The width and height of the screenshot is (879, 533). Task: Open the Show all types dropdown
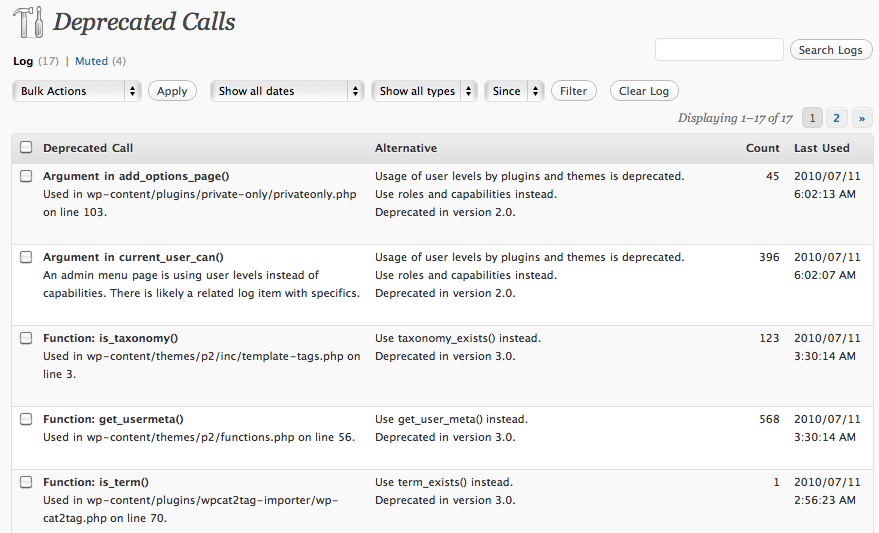click(424, 91)
